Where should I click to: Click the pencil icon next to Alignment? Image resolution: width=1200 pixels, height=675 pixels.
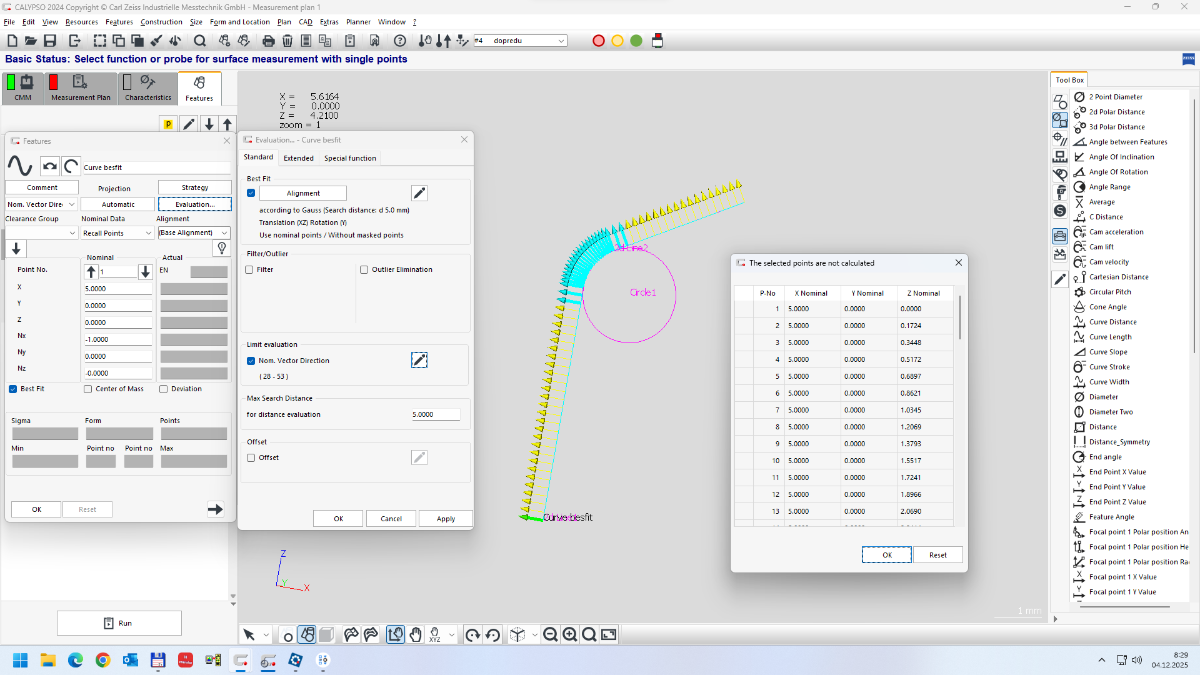420,193
